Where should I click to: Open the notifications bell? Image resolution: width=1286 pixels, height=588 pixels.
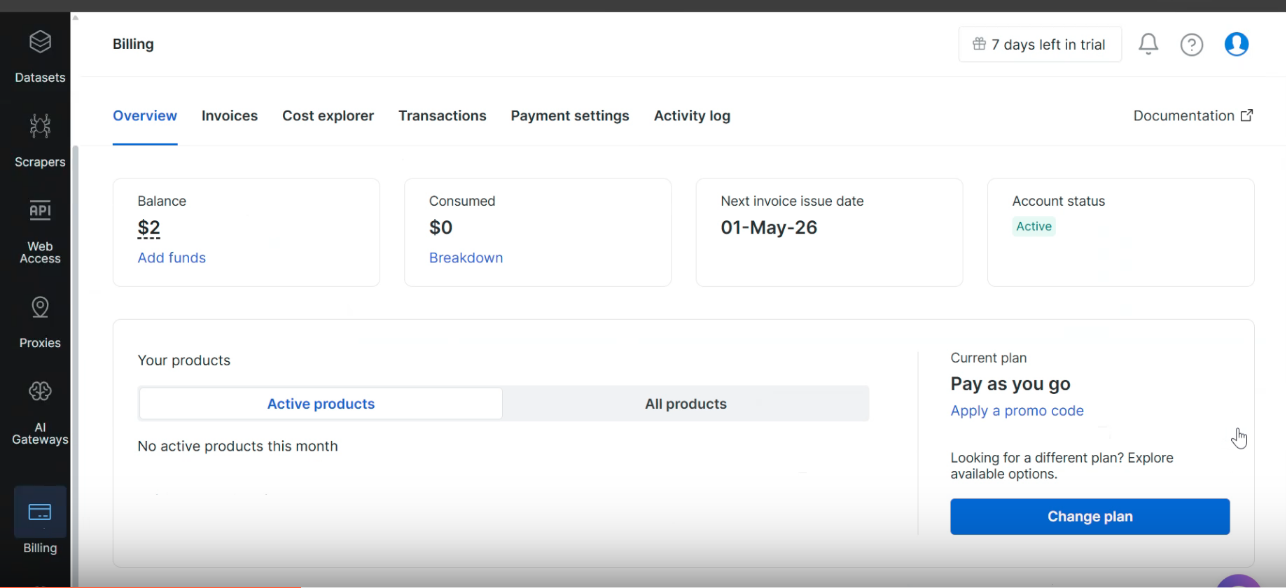[x=1148, y=44]
